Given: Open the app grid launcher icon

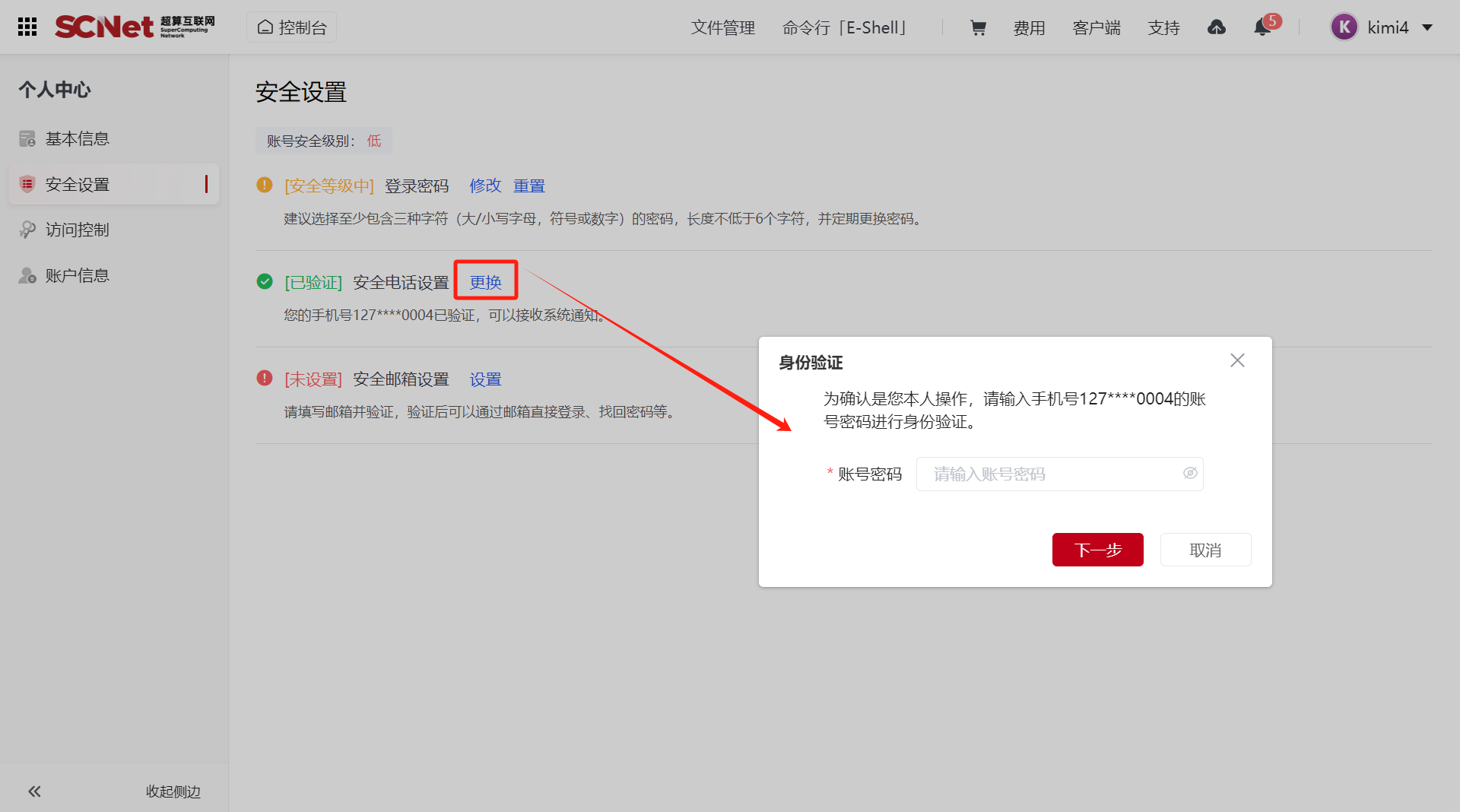Looking at the screenshot, I should click(27, 27).
